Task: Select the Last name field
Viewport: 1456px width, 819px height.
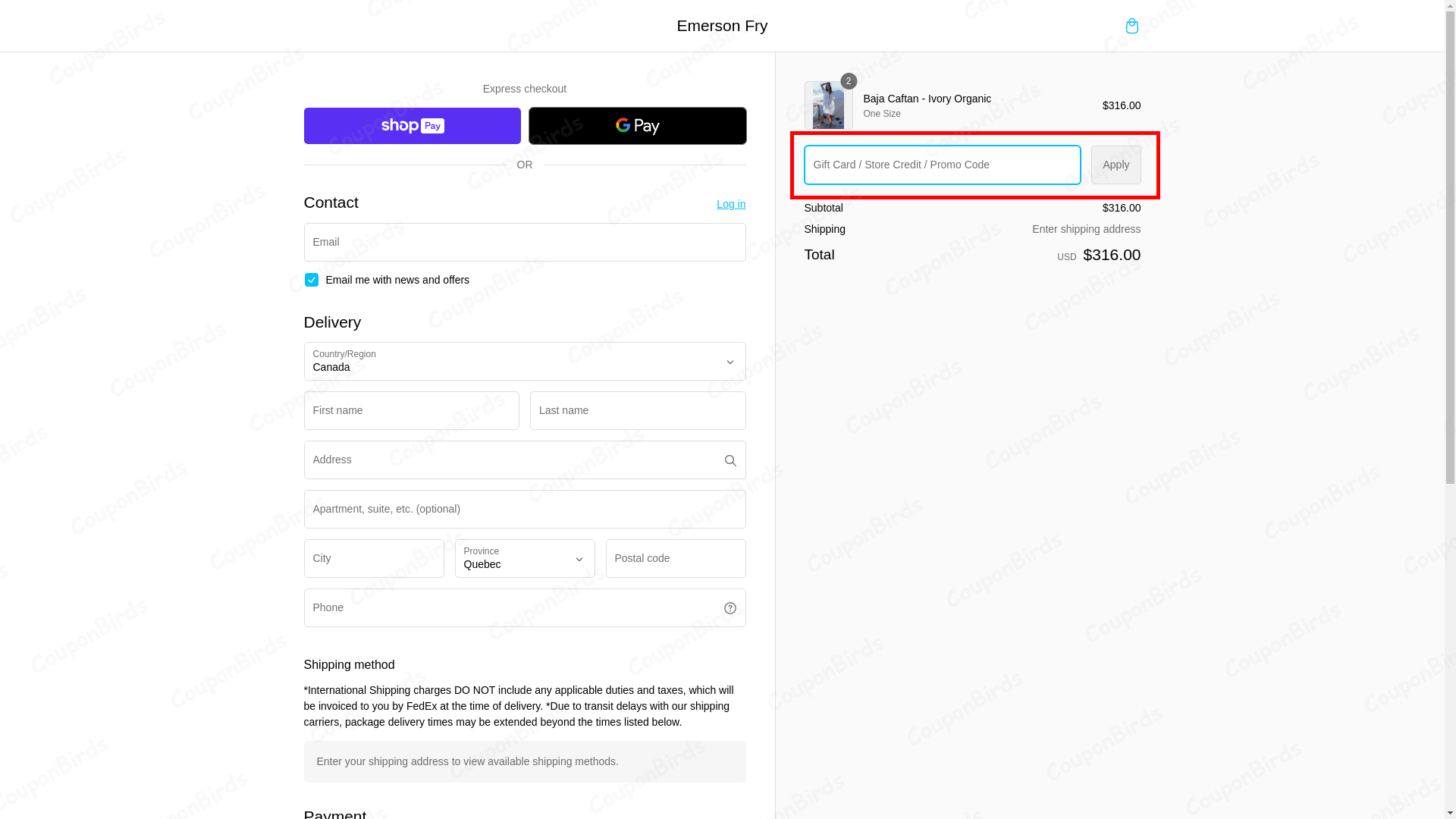Action: (638, 410)
